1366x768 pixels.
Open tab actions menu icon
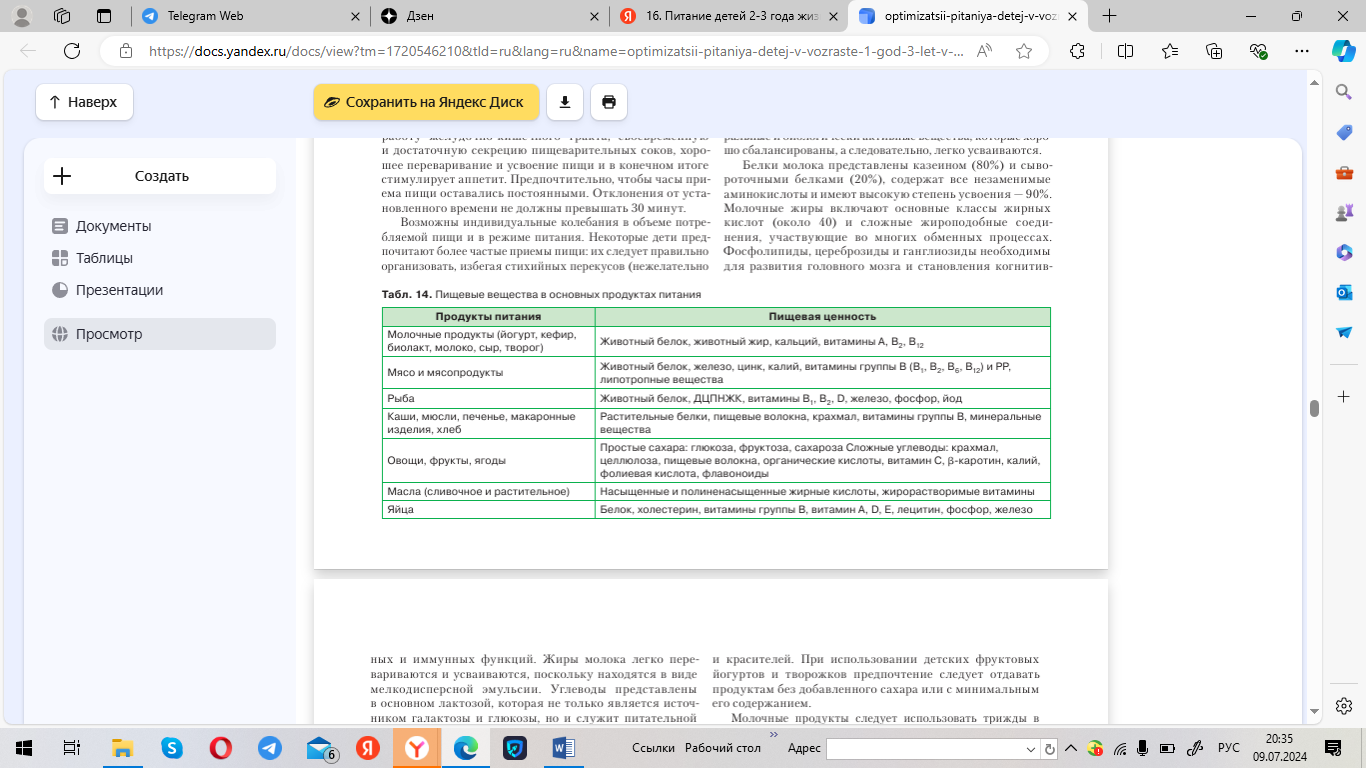[104, 16]
